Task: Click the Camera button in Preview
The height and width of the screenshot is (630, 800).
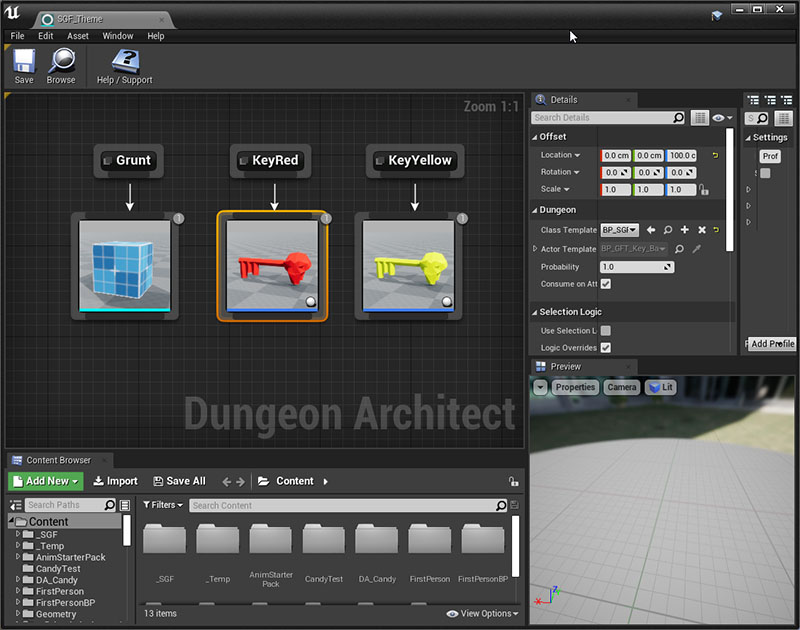Action: (622, 387)
